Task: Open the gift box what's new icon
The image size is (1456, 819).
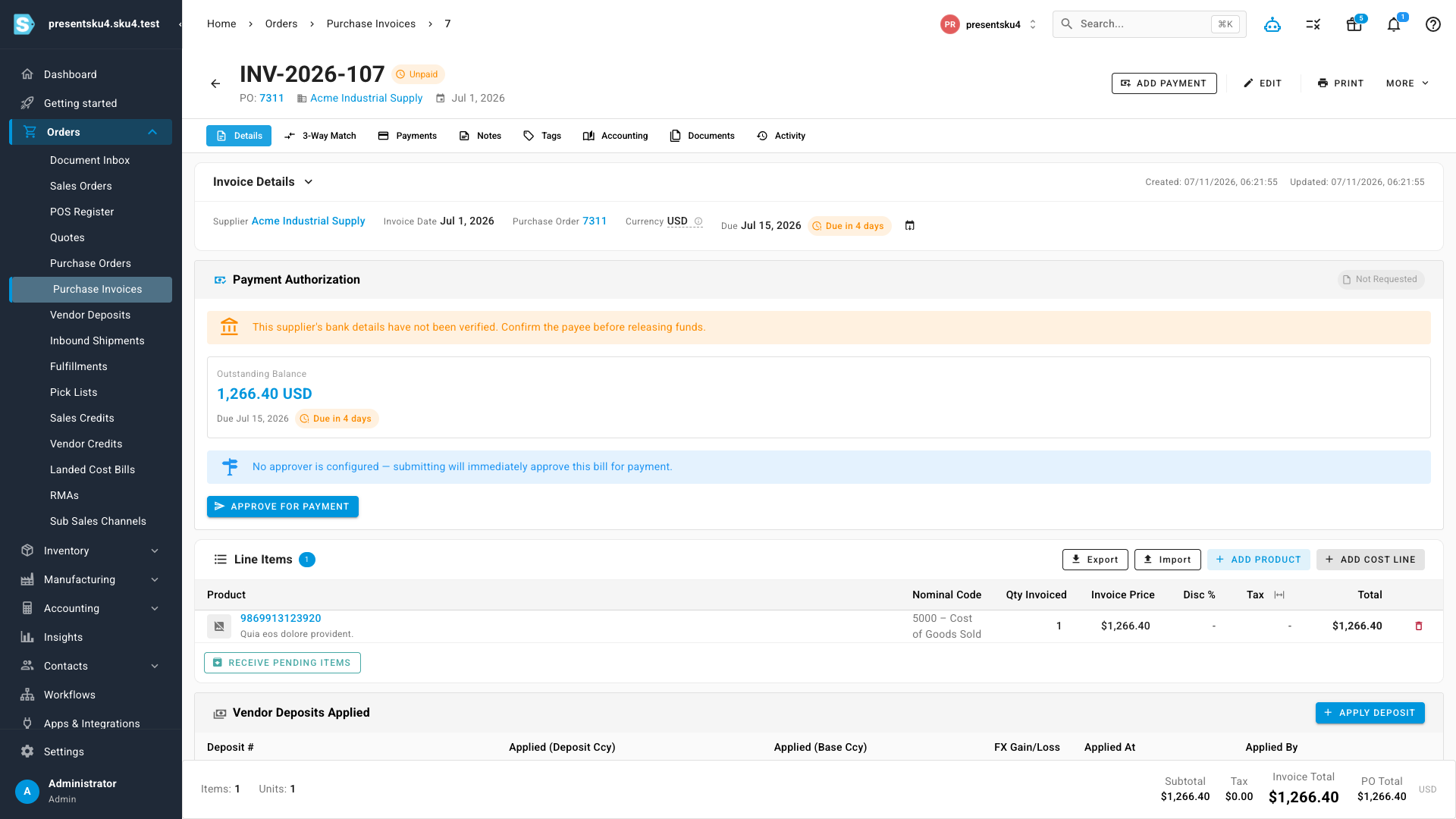Action: click(x=1354, y=24)
